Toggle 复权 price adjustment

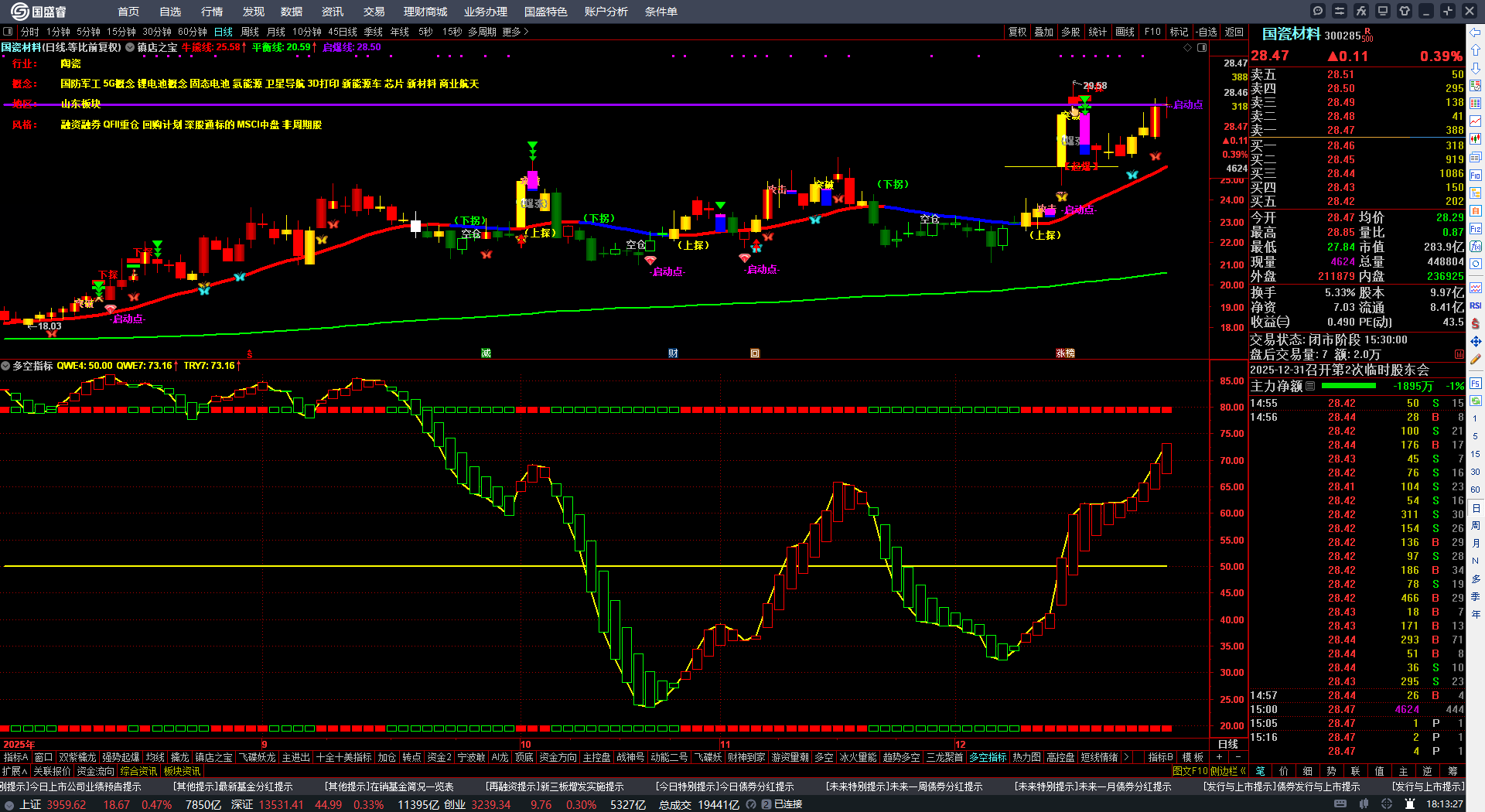tap(1017, 32)
